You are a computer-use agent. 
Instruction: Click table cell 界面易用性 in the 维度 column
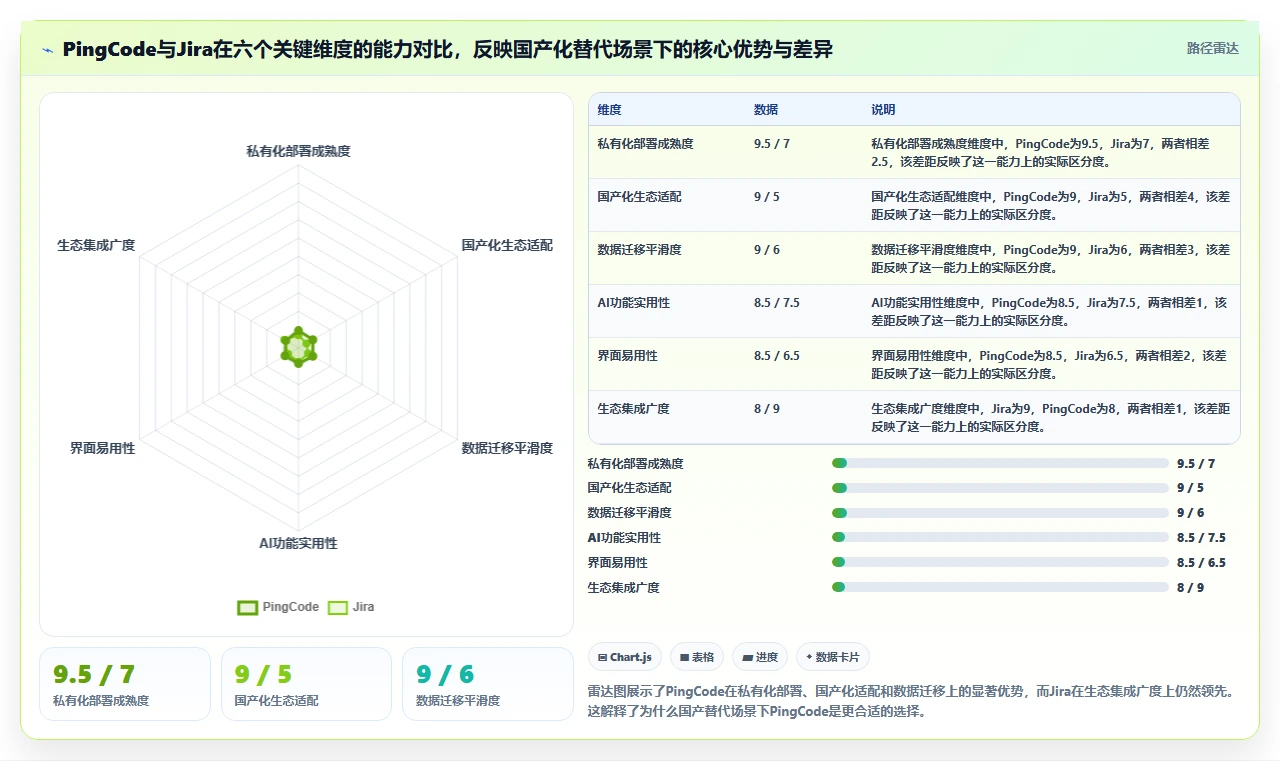pos(627,356)
